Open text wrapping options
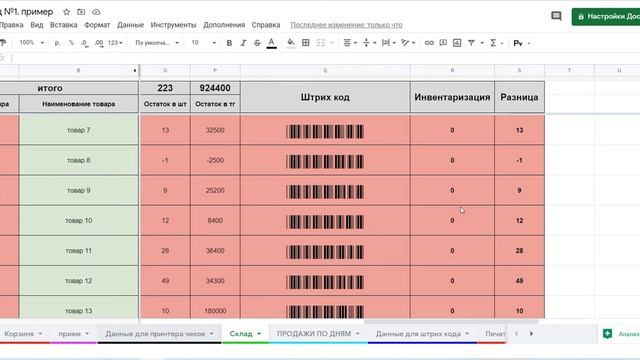640x360 pixels. coord(388,42)
